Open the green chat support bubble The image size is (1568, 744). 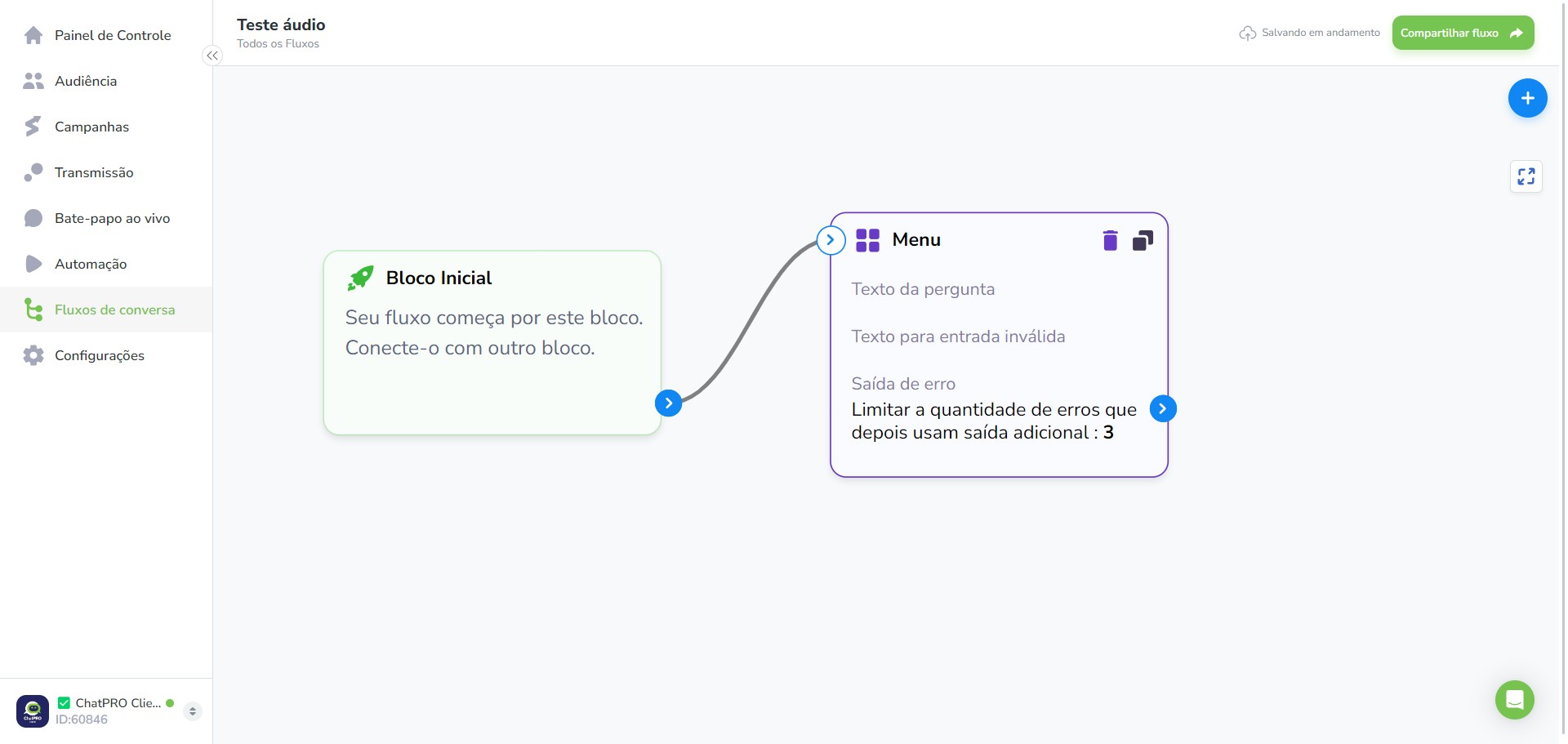pos(1514,700)
